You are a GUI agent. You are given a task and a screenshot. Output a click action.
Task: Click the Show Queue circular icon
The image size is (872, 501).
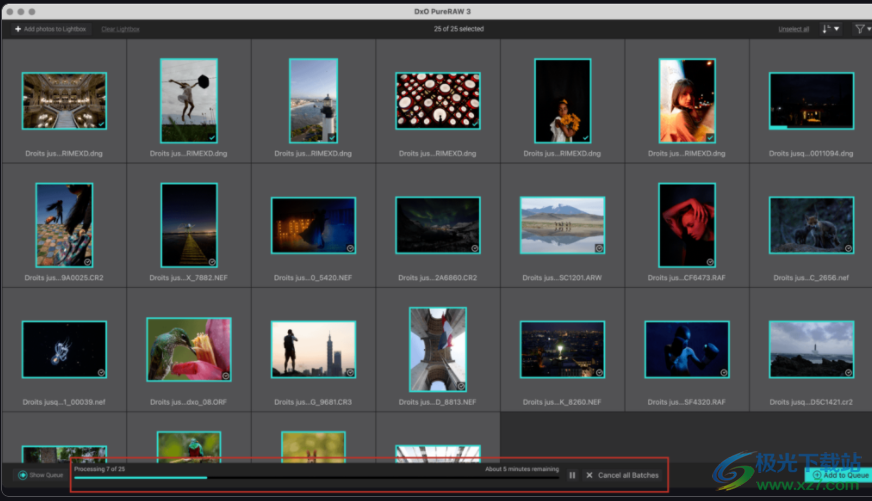(23, 475)
